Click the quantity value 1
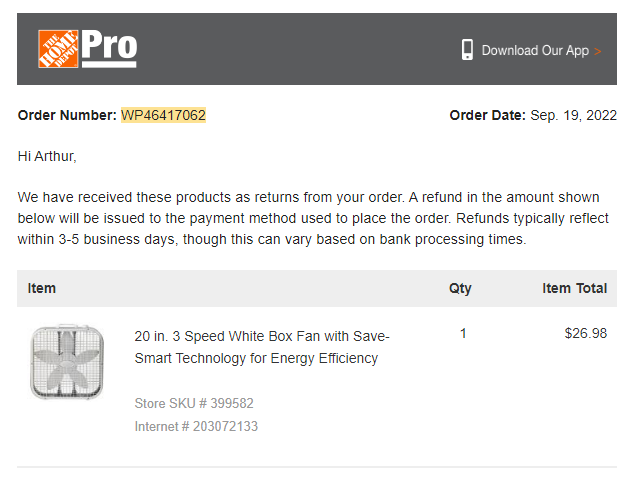 pos(463,333)
